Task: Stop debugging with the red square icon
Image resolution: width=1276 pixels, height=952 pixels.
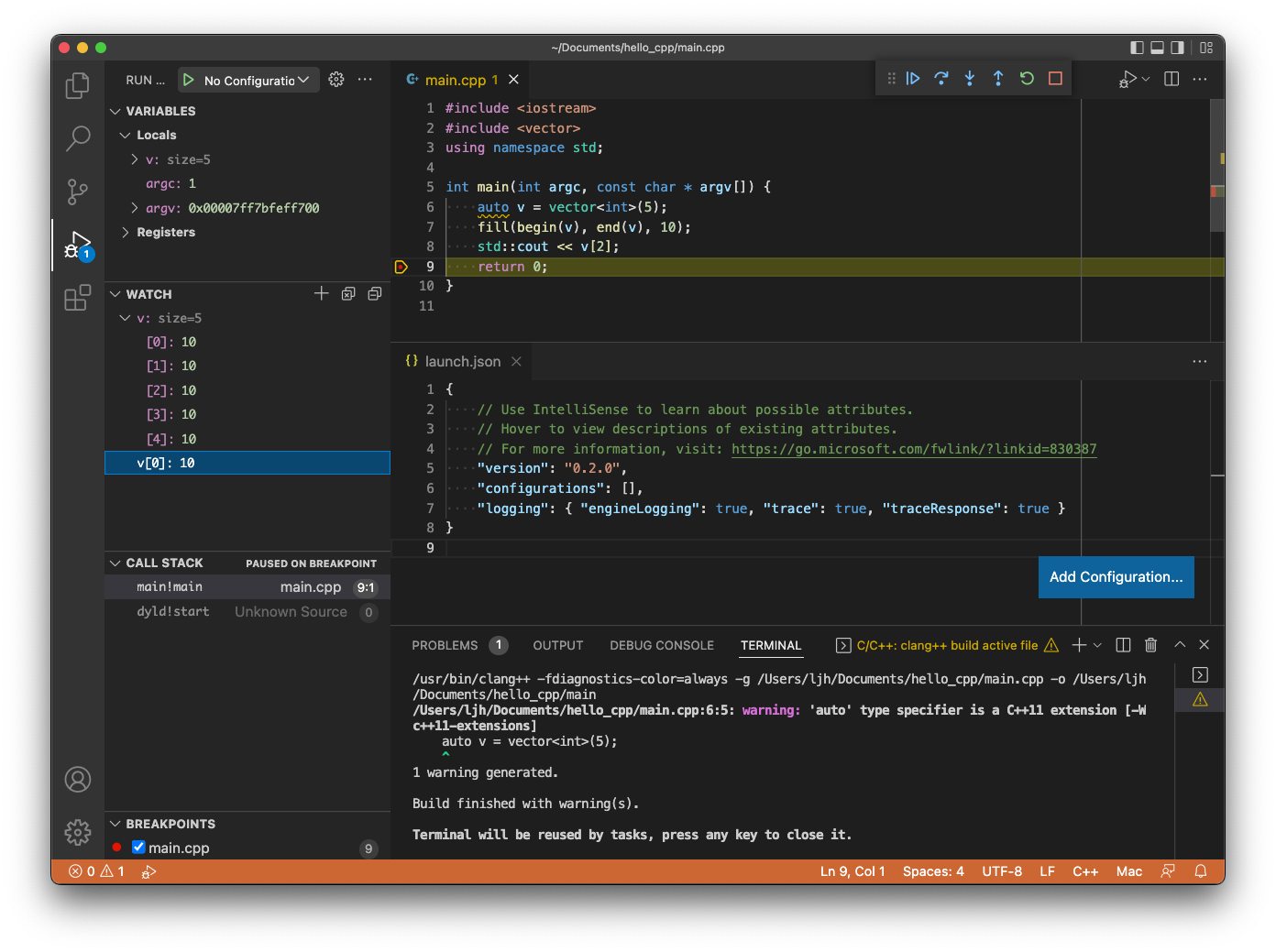Action: point(1054,78)
